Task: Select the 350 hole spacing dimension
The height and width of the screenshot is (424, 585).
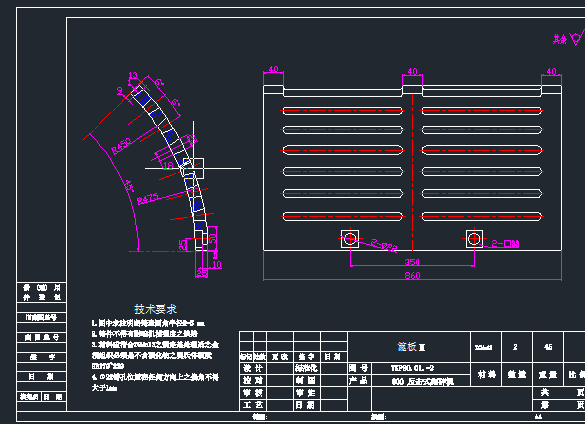Action: point(412,262)
